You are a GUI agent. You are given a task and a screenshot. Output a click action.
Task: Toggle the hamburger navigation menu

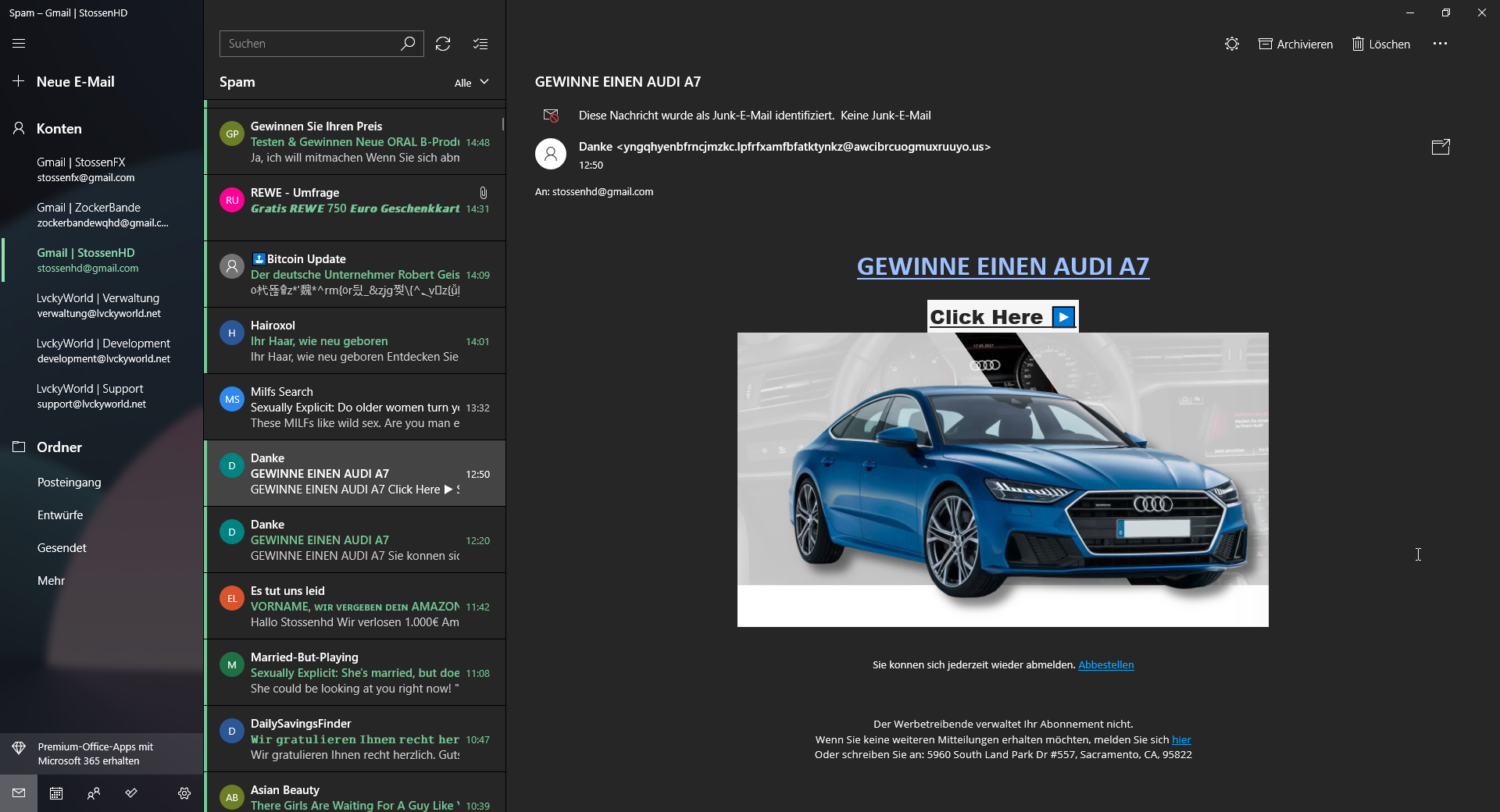click(x=19, y=44)
